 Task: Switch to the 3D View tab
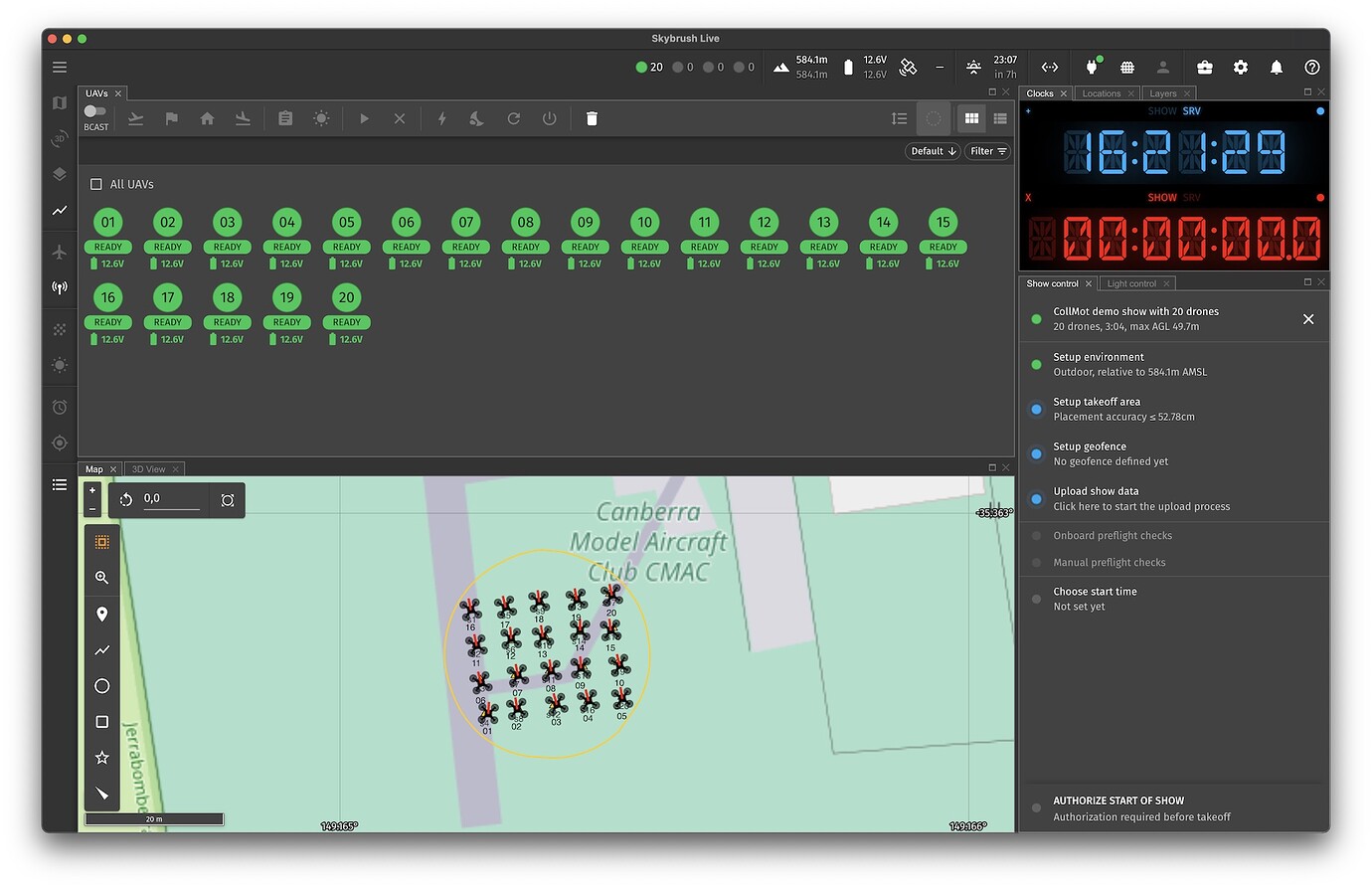point(147,468)
